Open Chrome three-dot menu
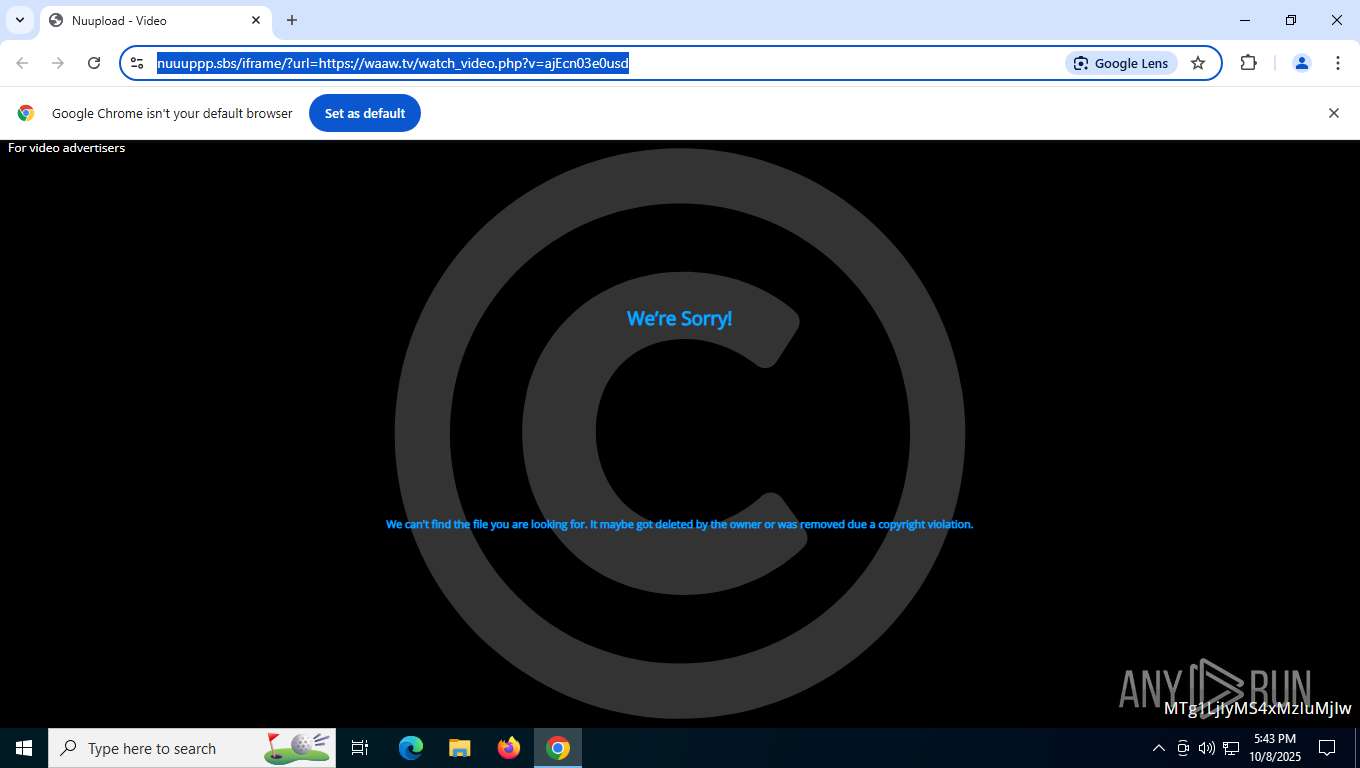 [x=1338, y=63]
